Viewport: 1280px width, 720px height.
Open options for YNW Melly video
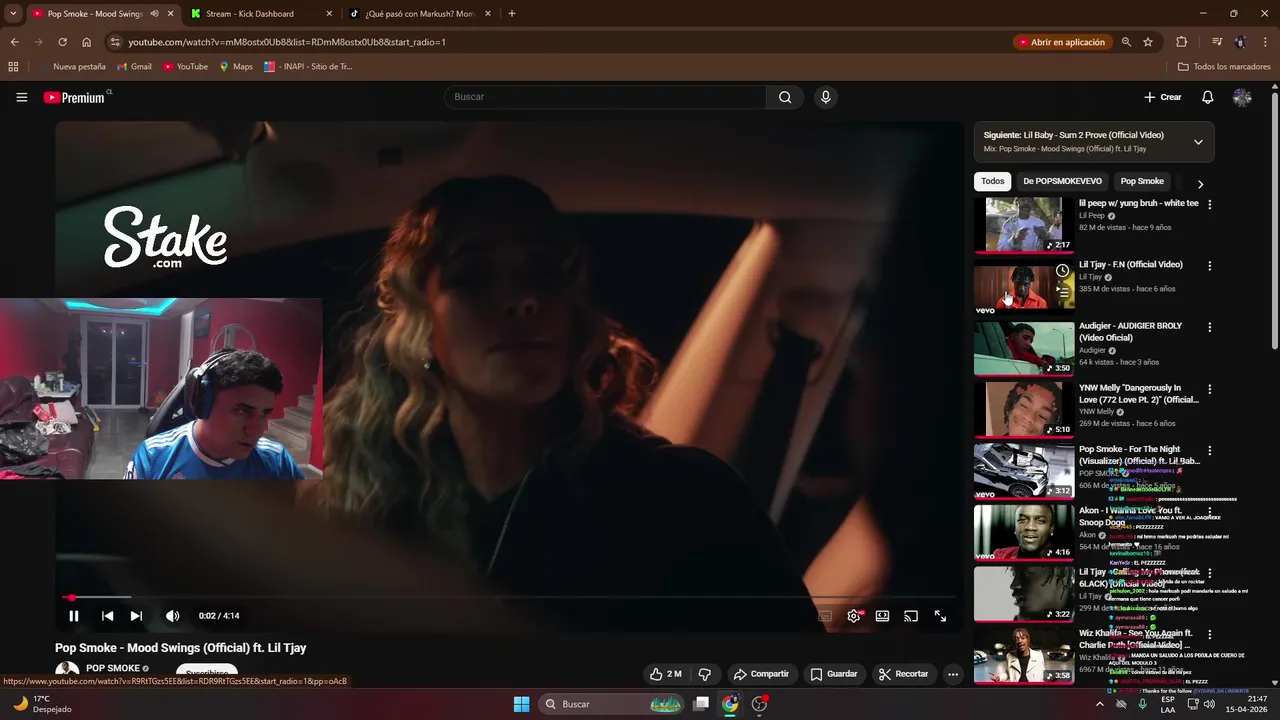[1209, 389]
